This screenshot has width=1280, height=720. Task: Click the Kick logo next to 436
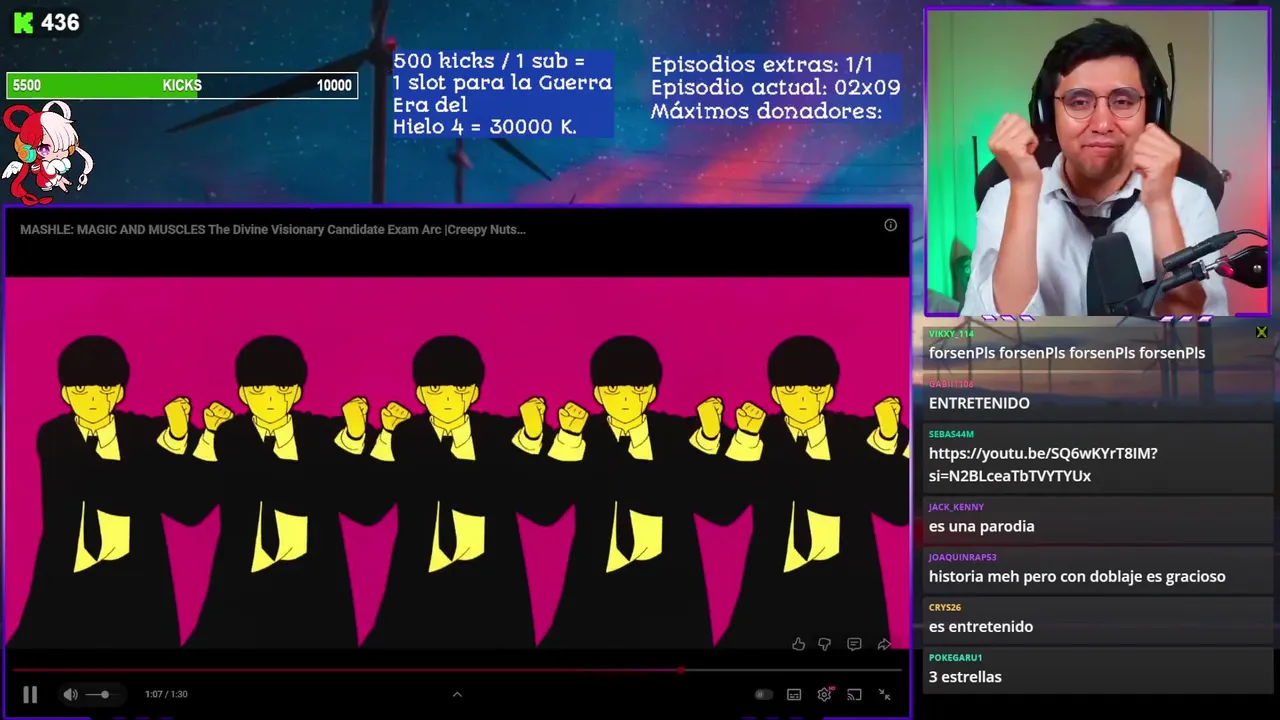[x=23, y=22]
